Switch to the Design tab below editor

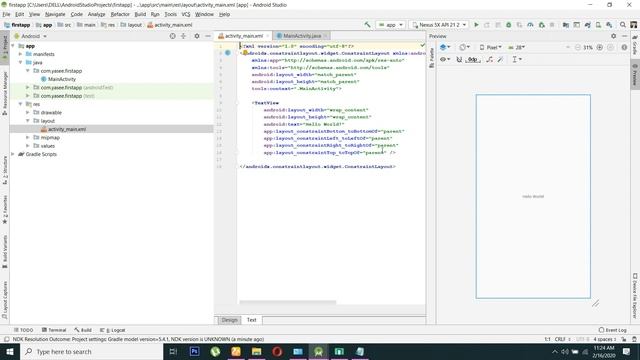click(229, 320)
